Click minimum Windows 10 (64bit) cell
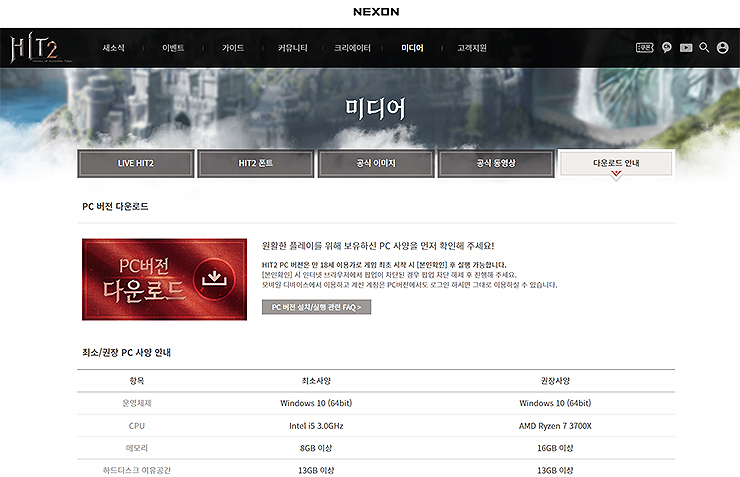Viewport: 740px width, 477px height. tap(316, 403)
